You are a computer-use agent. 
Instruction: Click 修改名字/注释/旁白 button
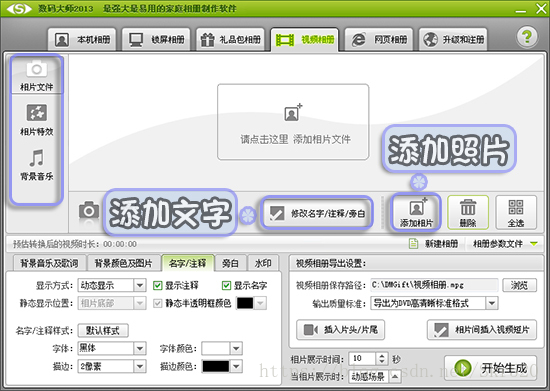(317, 213)
